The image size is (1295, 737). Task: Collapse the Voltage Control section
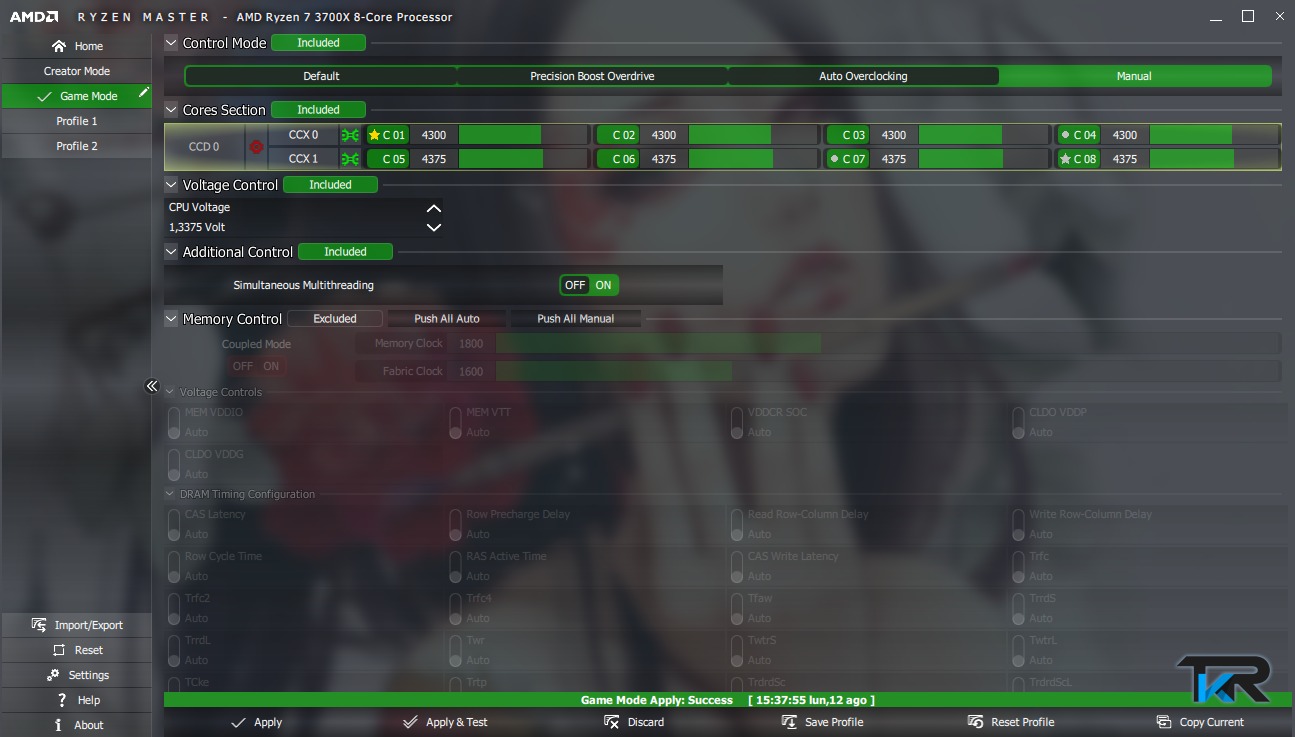[171, 185]
